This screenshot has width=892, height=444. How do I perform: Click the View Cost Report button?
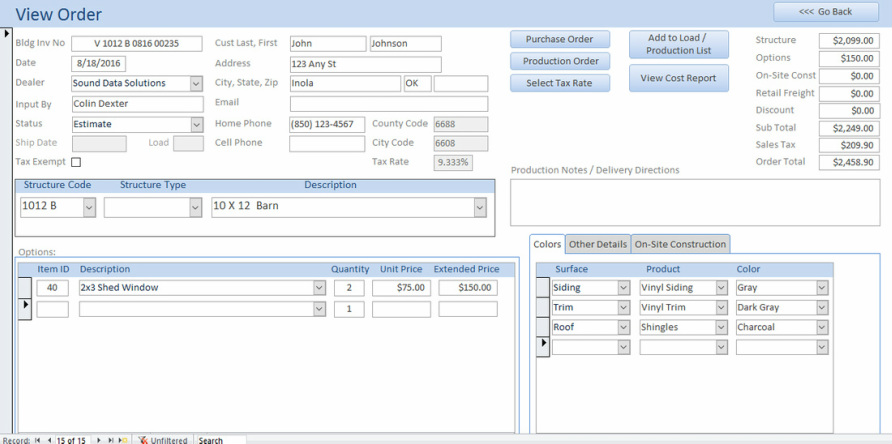click(x=679, y=78)
